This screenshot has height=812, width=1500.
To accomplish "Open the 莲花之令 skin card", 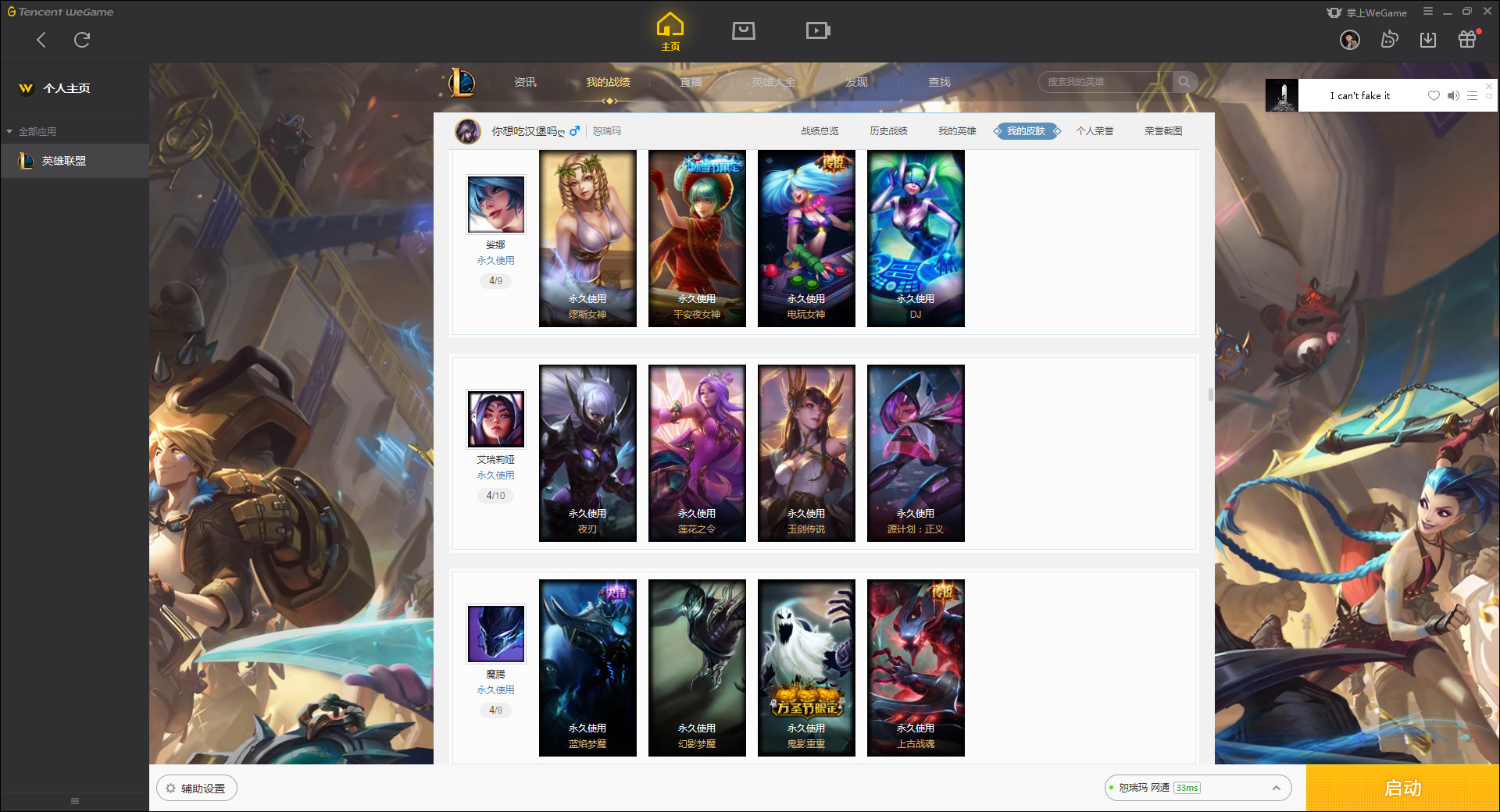I will click(x=697, y=454).
